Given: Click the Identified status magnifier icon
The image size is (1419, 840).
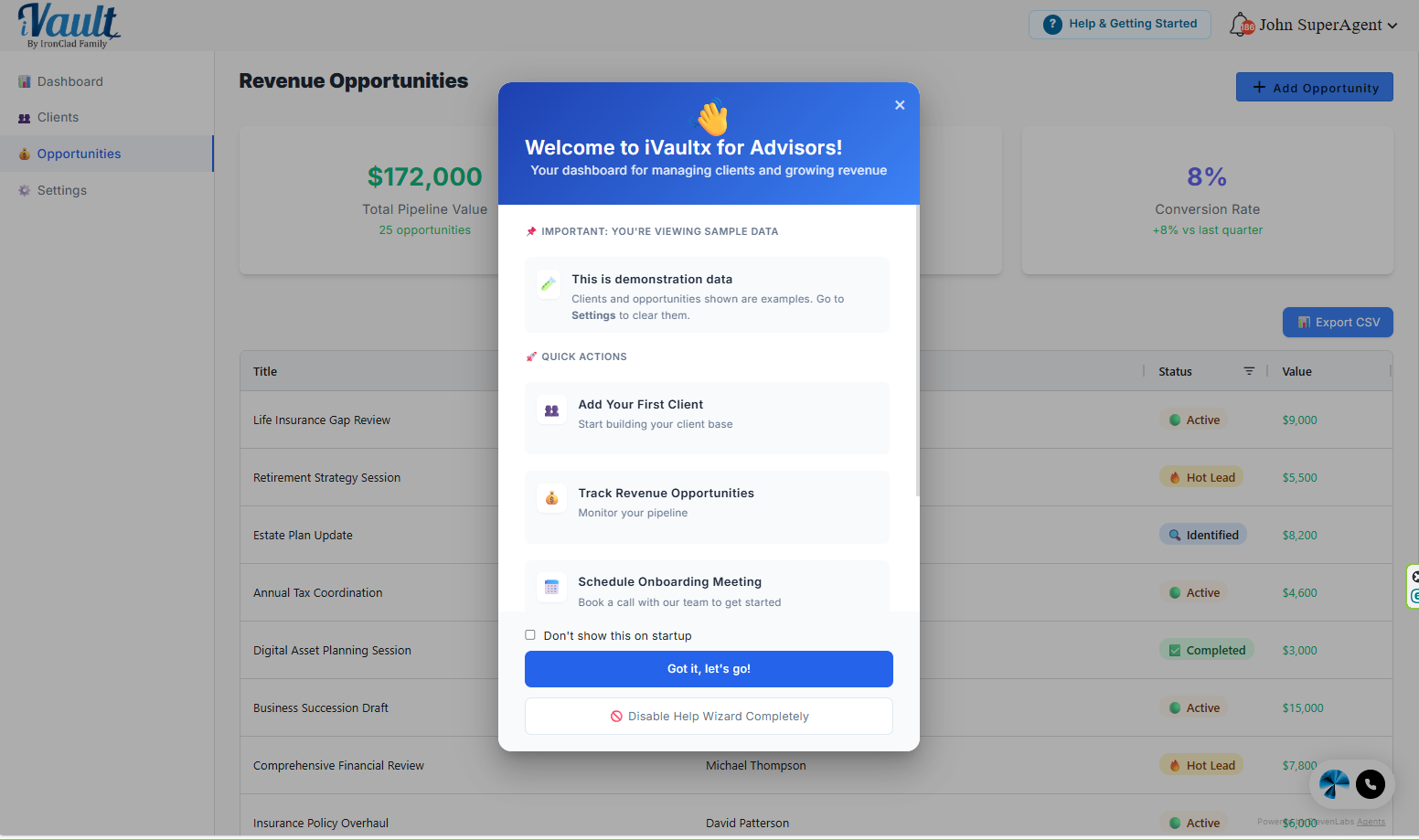Looking at the screenshot, I should [x=1175, y=535].
